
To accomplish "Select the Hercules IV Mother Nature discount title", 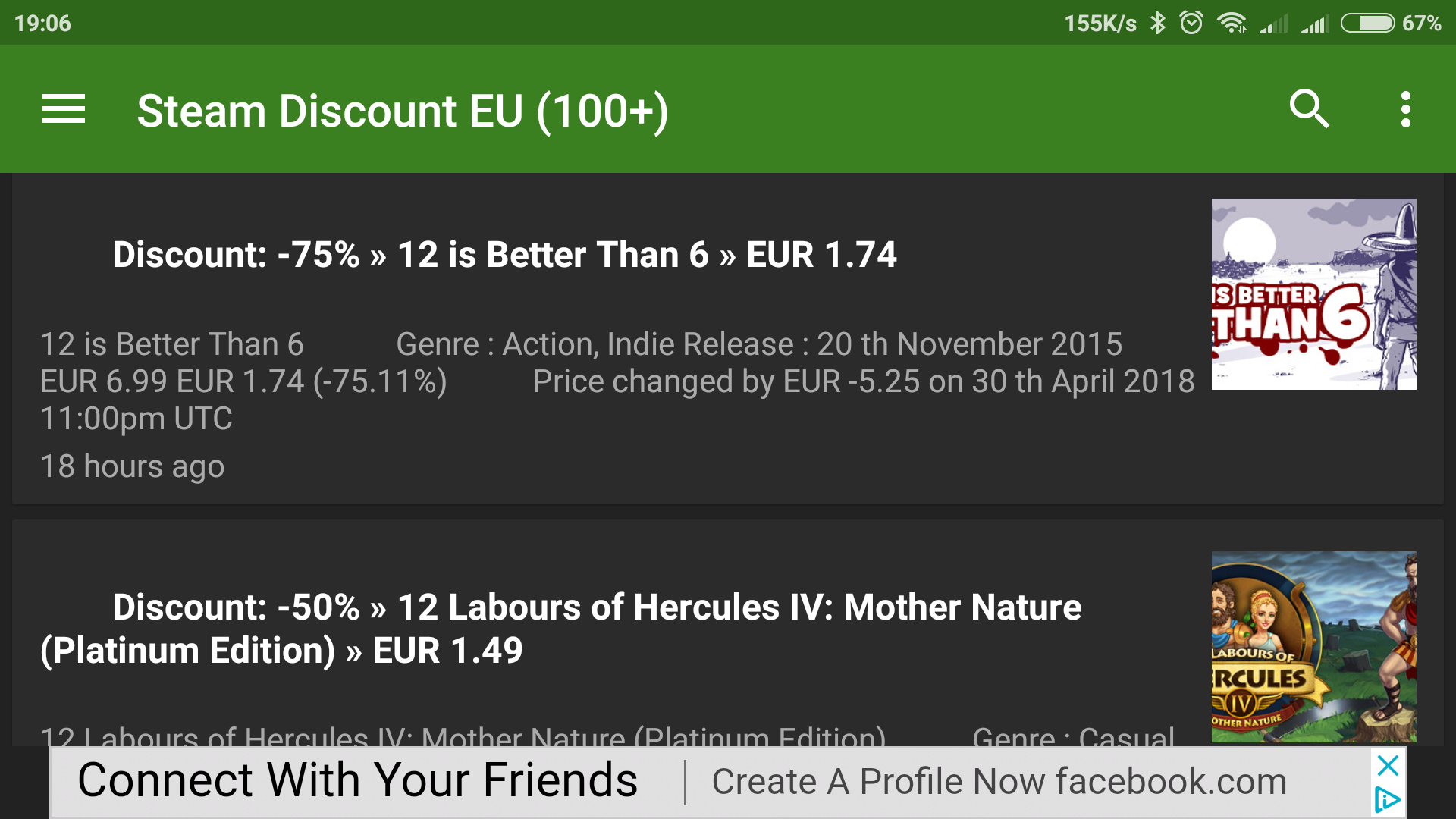I will (x=561, y=628).
